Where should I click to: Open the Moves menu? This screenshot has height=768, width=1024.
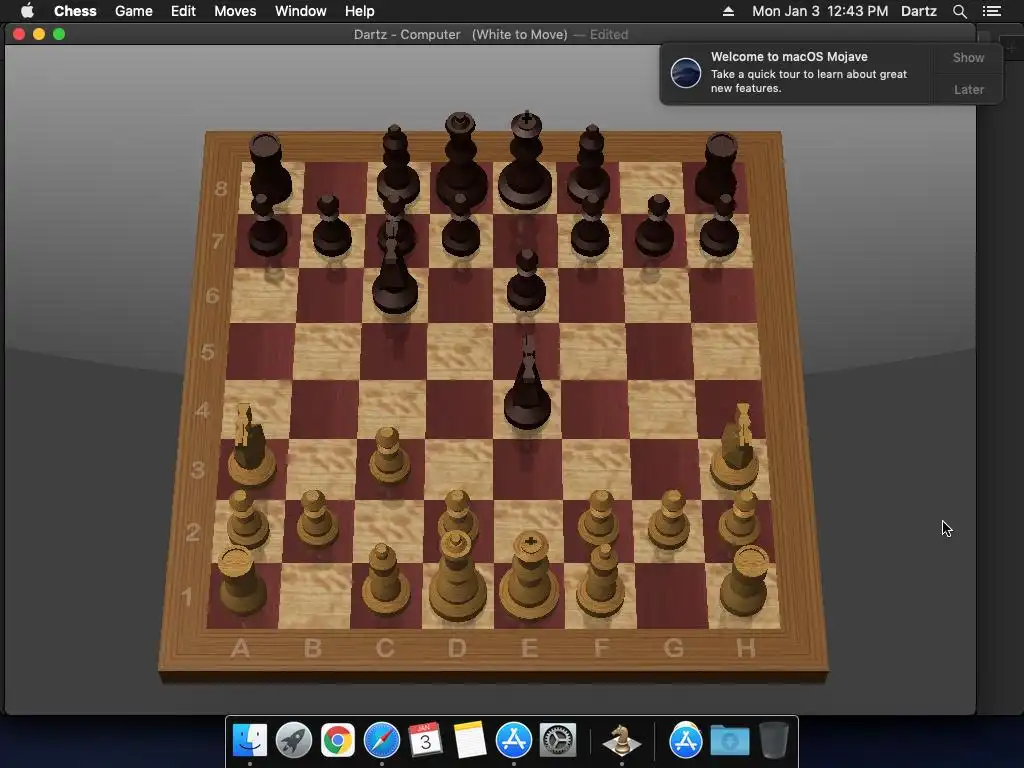[235, 11]
